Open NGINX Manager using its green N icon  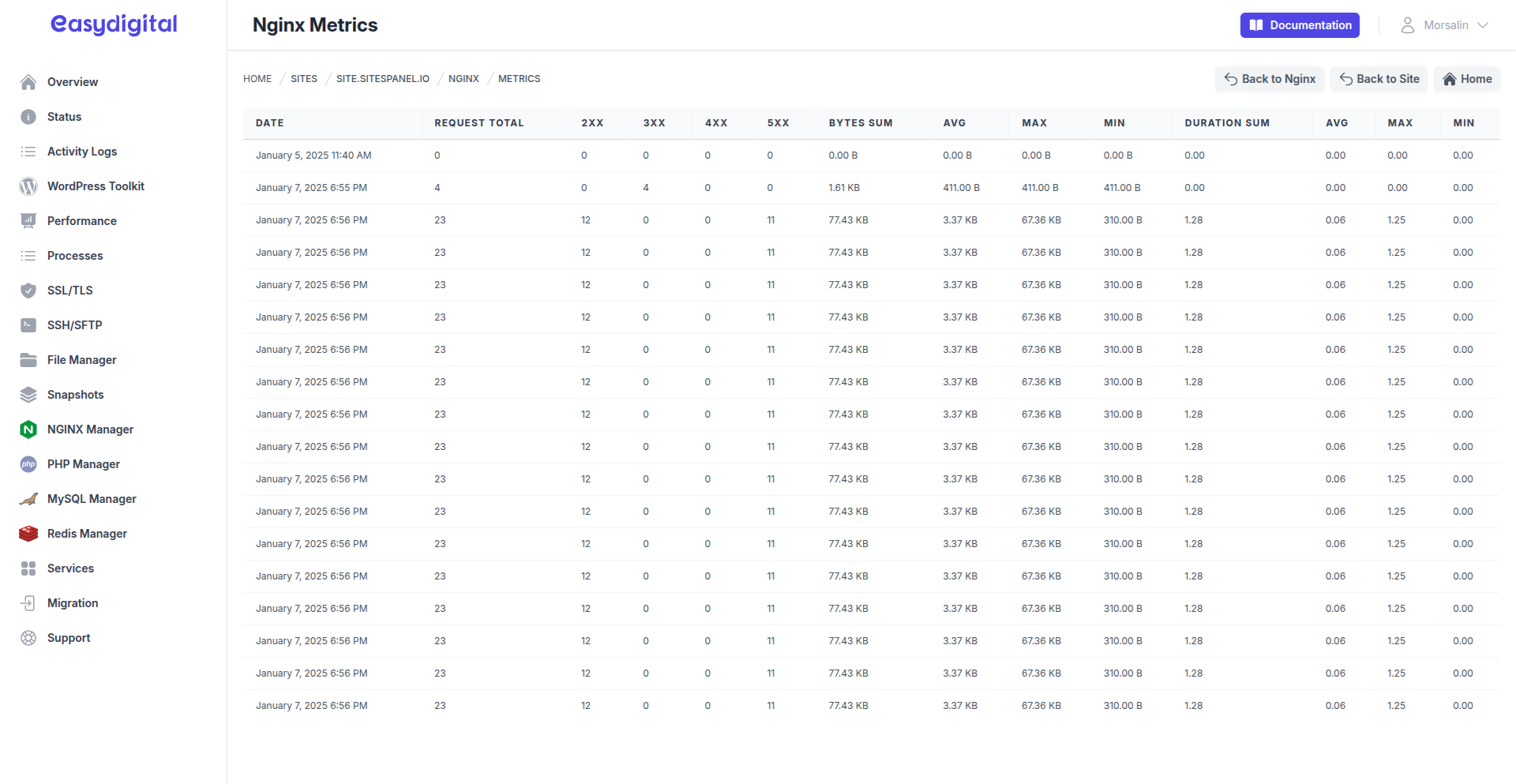pyautogui.click(x=28, y=430)
